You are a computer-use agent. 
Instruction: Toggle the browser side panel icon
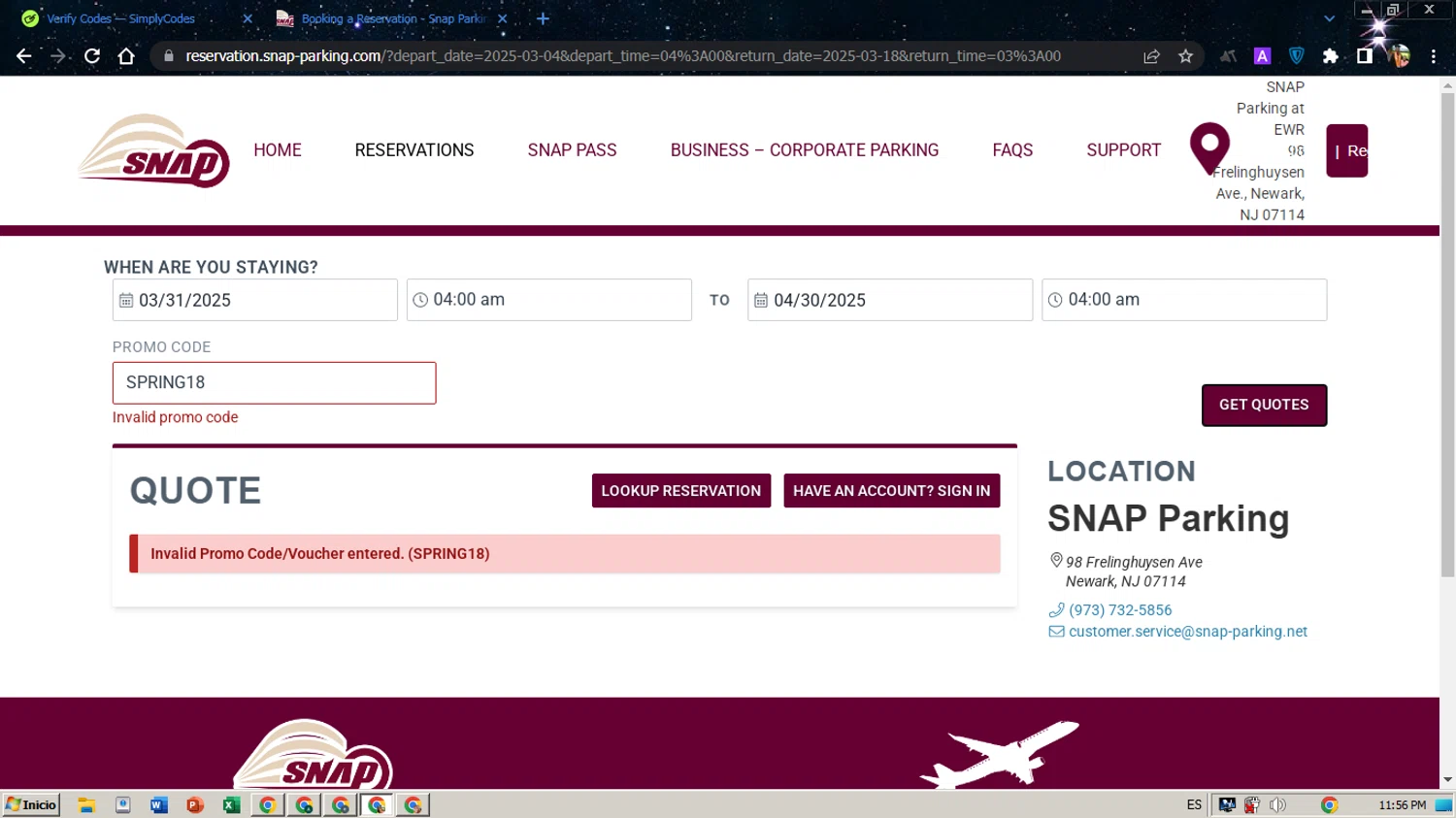(x=1365, y=56)
